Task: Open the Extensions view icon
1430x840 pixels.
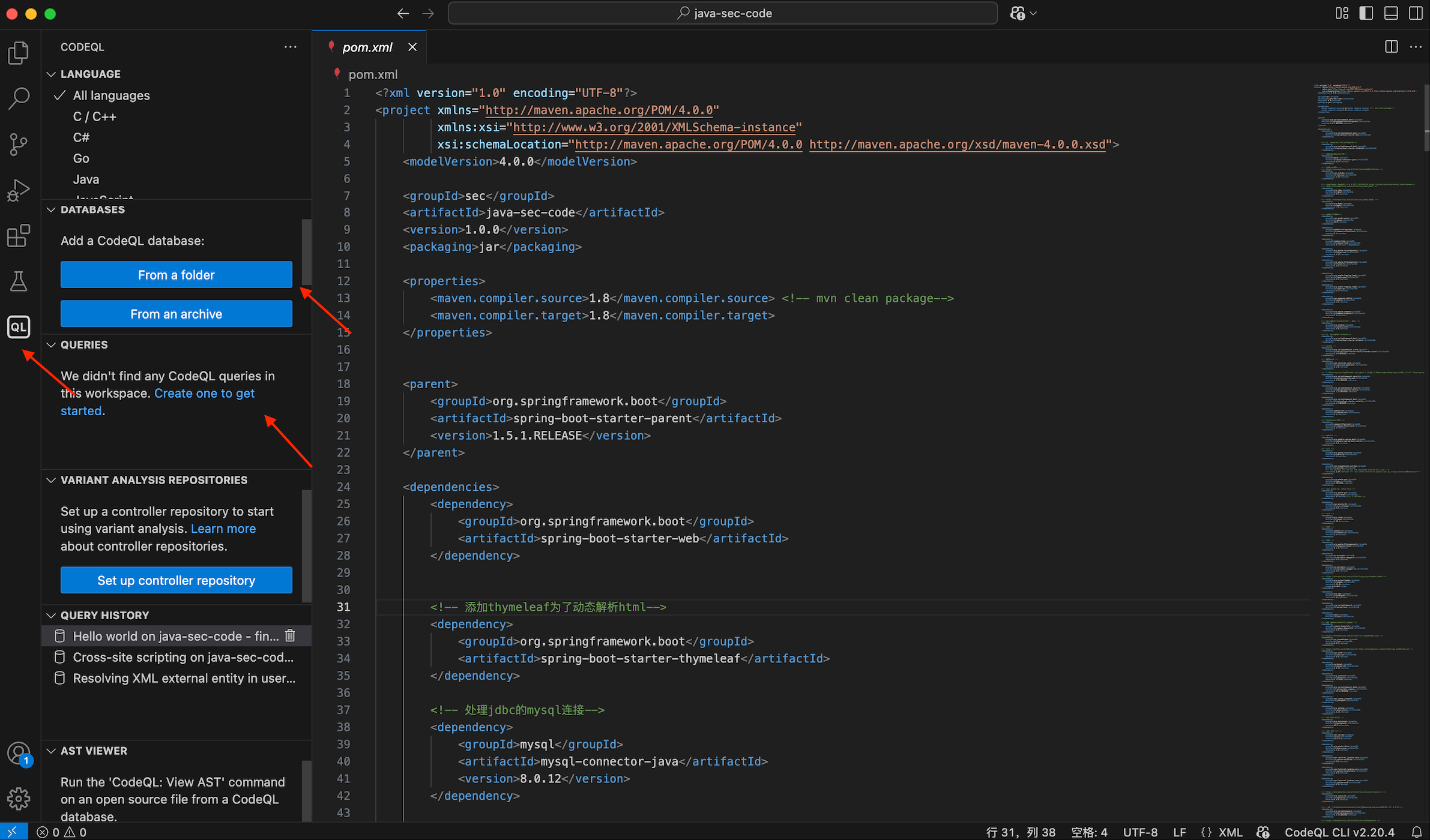Action: click(19, 236)
